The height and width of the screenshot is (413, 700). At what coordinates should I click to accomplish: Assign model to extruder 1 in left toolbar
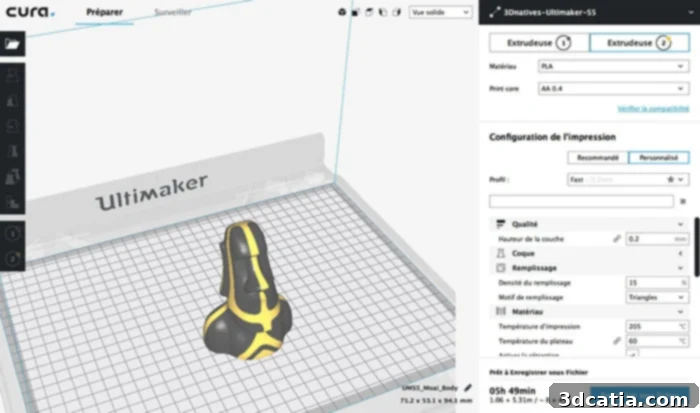click(x=12, y=233)
